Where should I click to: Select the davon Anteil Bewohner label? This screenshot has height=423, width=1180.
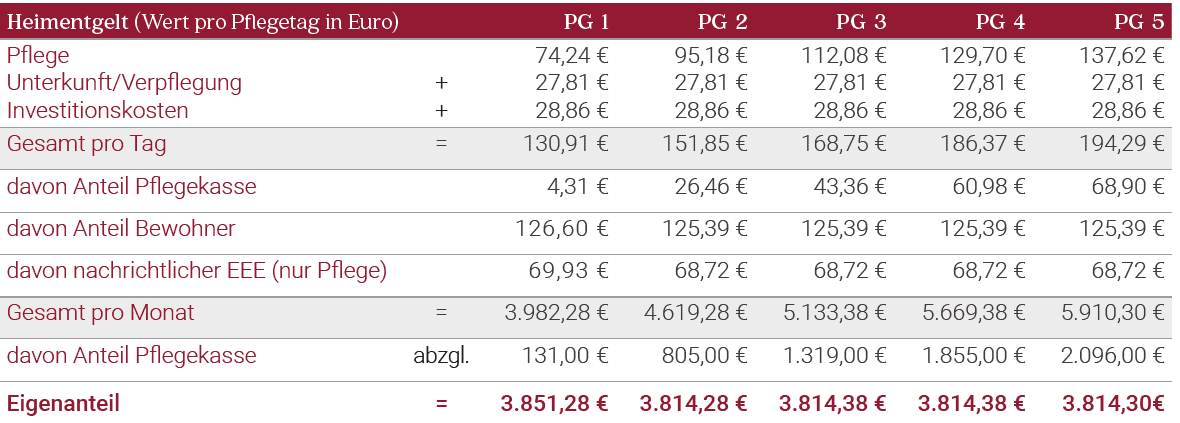pos(121,229)
